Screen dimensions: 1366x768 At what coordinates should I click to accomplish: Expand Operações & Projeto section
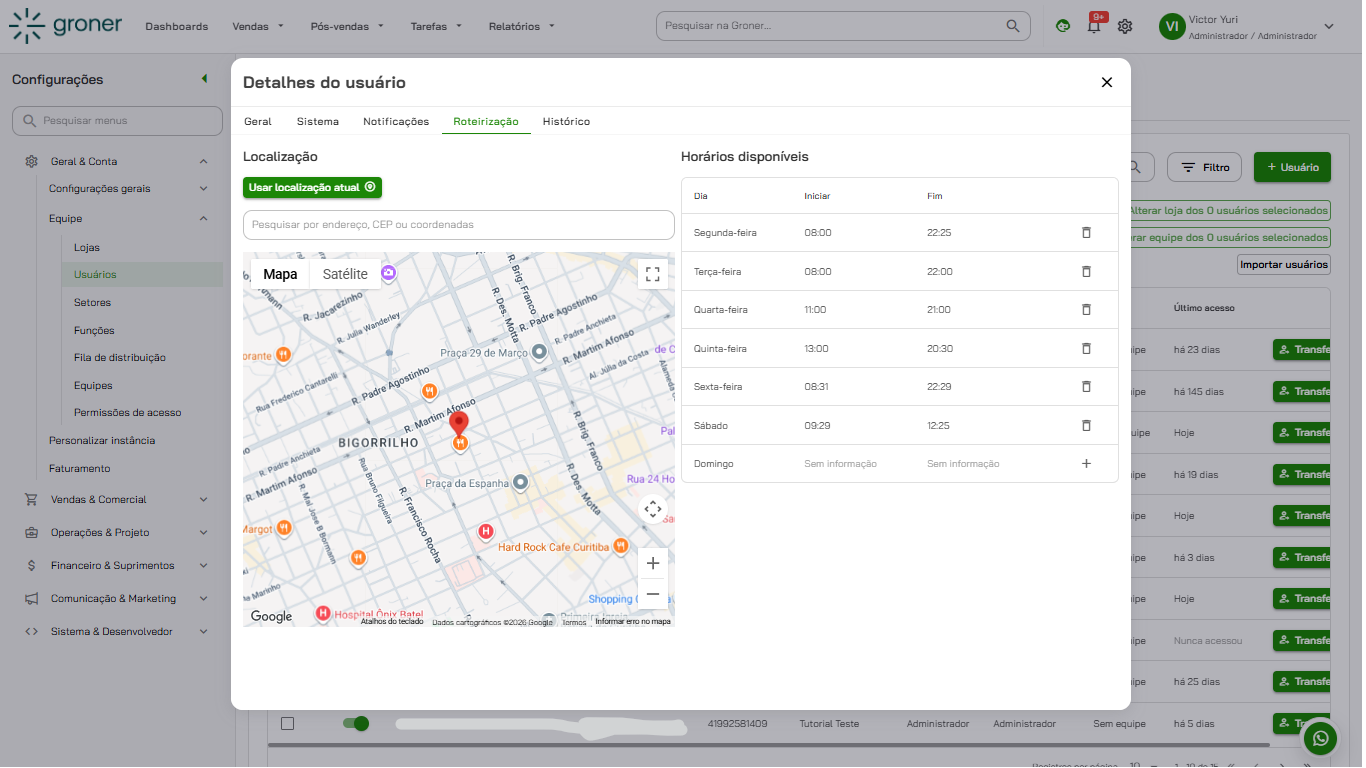(x=203, y=533)
